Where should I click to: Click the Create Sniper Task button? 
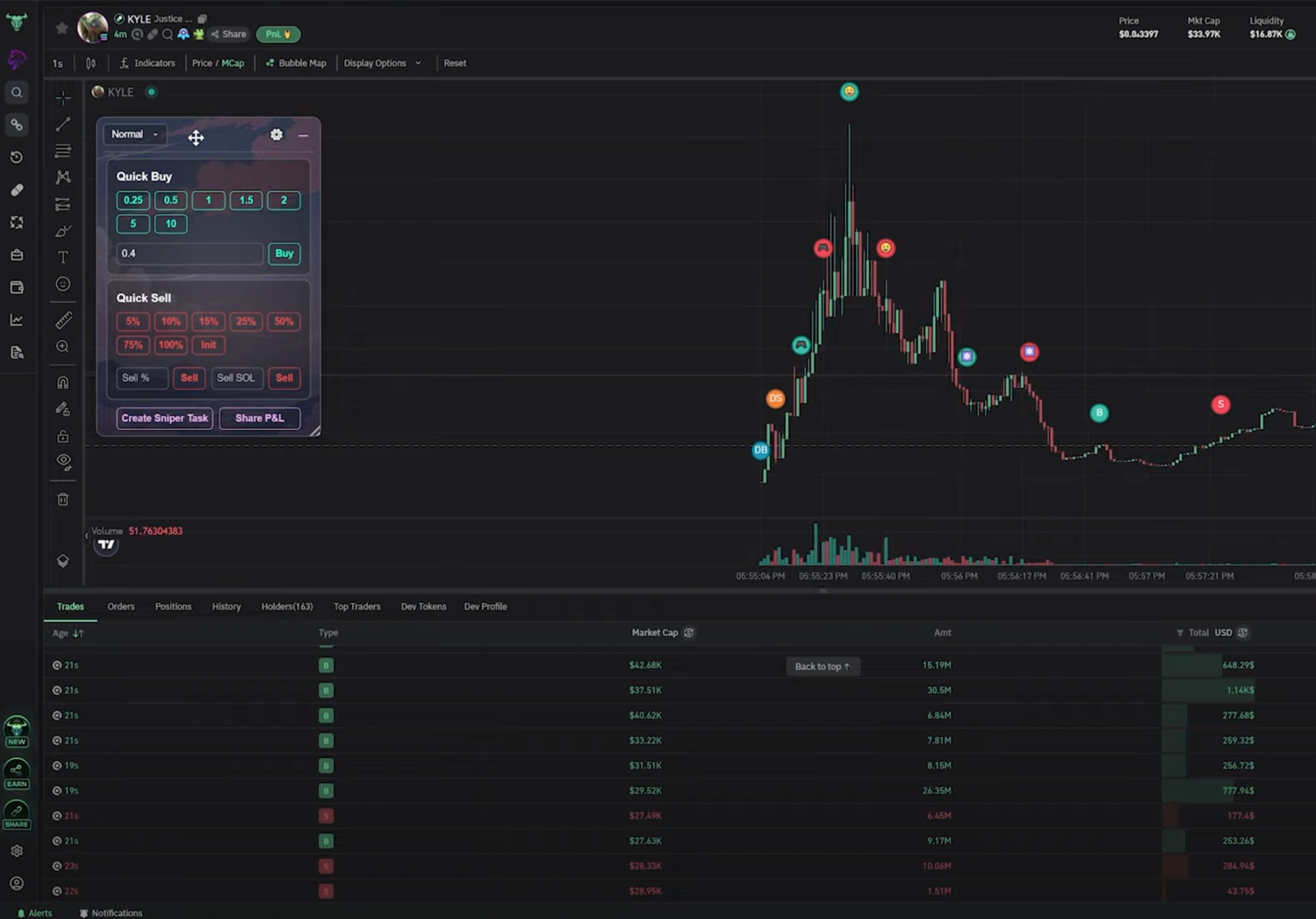pyautogui.click(x=164, y=418)
